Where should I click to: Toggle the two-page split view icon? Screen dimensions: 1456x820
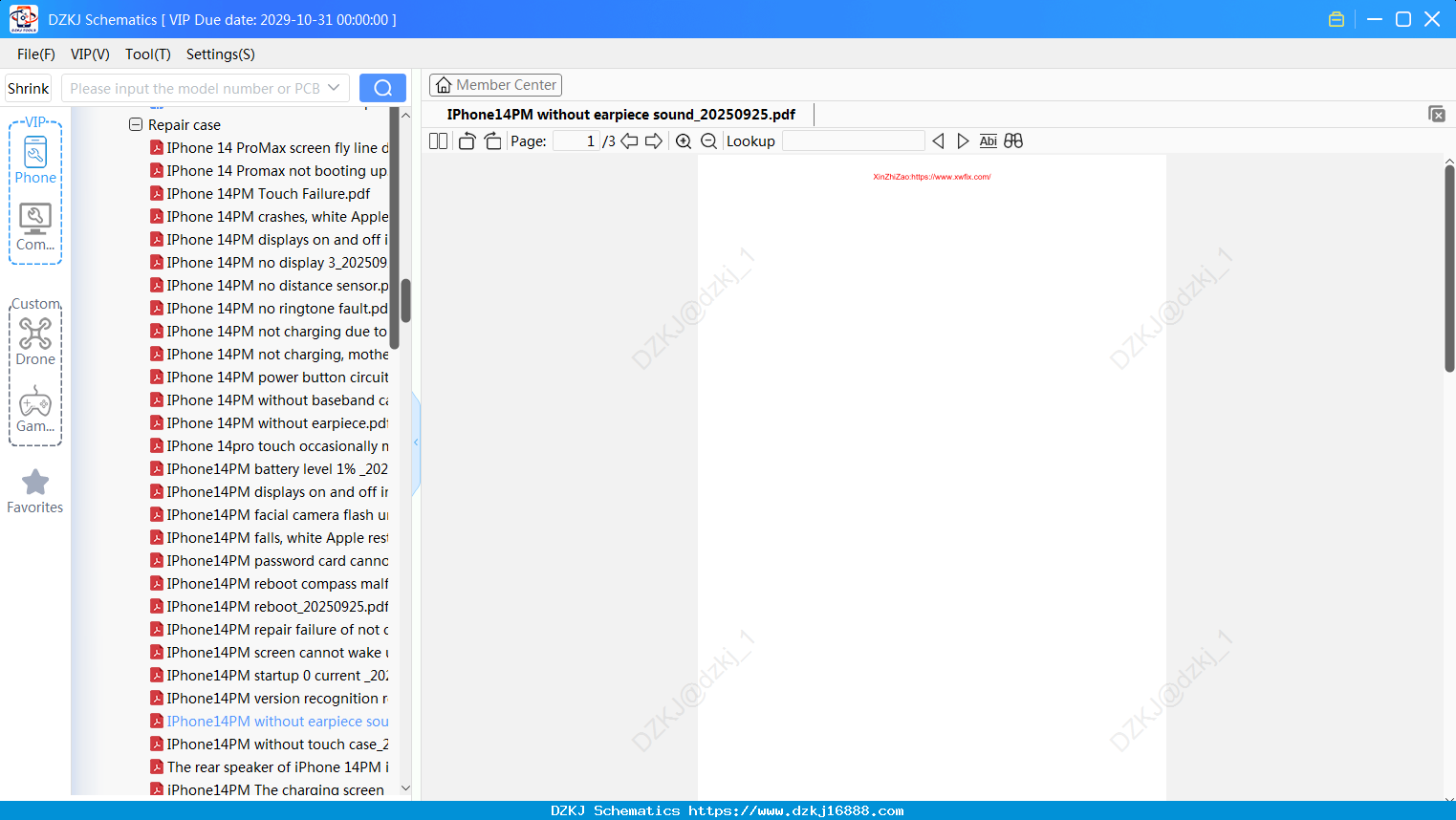click(x=439, y=141)
